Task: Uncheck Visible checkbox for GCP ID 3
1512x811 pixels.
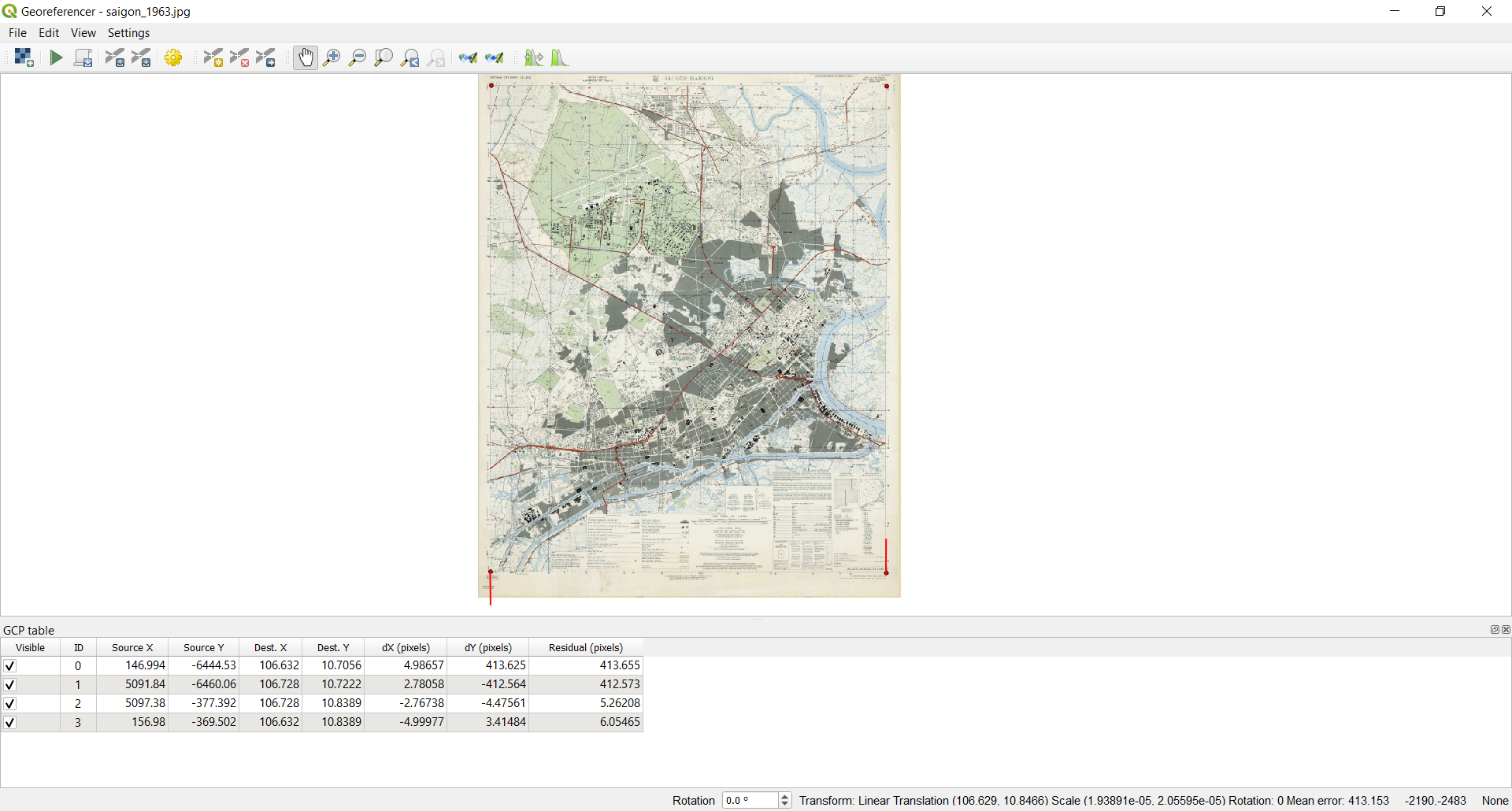Action: point(10,722)
